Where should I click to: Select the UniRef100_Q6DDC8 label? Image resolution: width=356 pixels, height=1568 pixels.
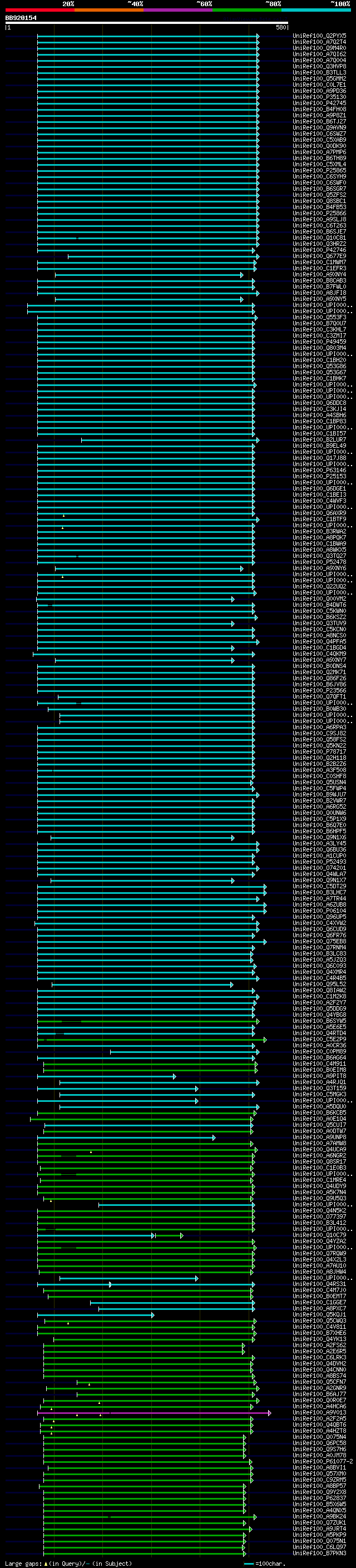pyautogui.click(x=319, y=403)
